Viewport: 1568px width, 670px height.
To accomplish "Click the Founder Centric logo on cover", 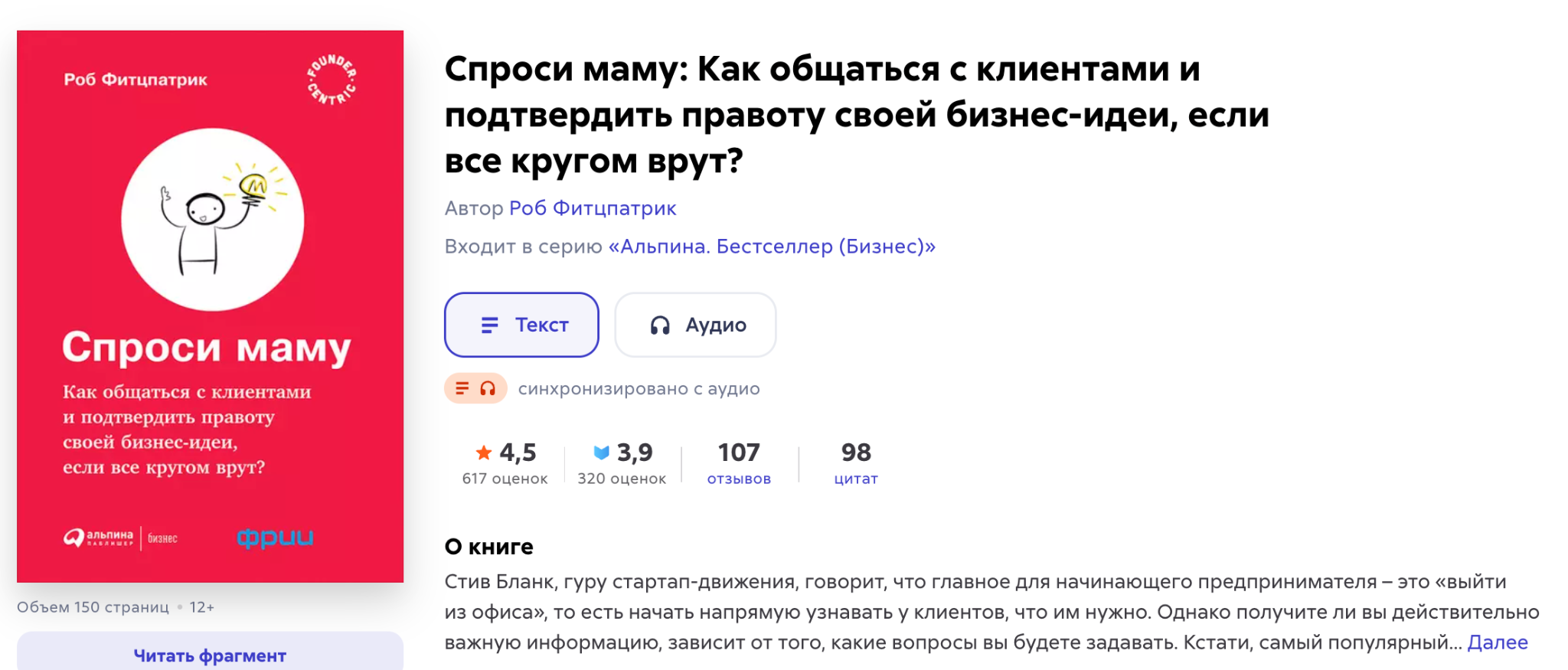I will (x=332, y=80).
